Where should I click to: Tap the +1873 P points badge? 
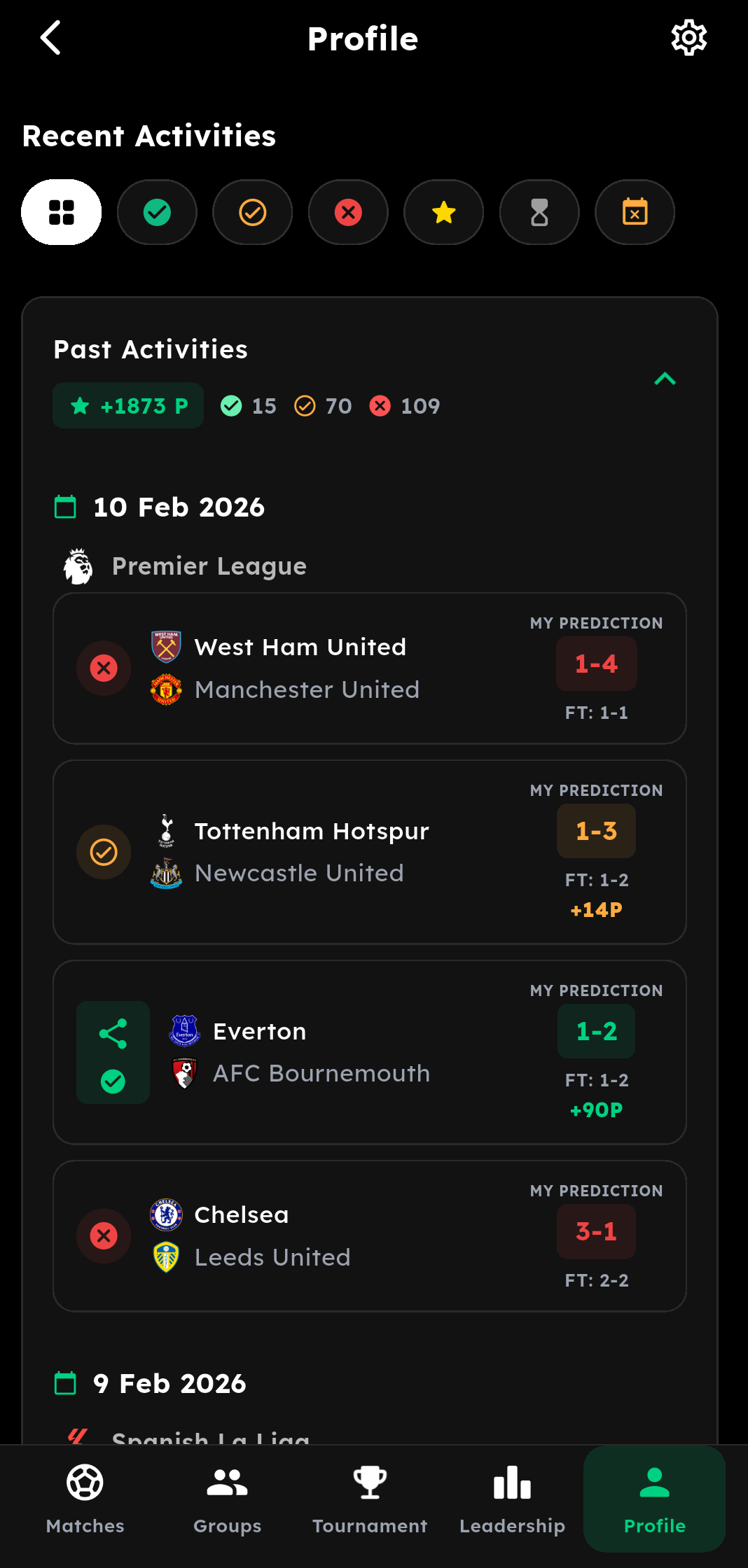[x=128, y=405]
